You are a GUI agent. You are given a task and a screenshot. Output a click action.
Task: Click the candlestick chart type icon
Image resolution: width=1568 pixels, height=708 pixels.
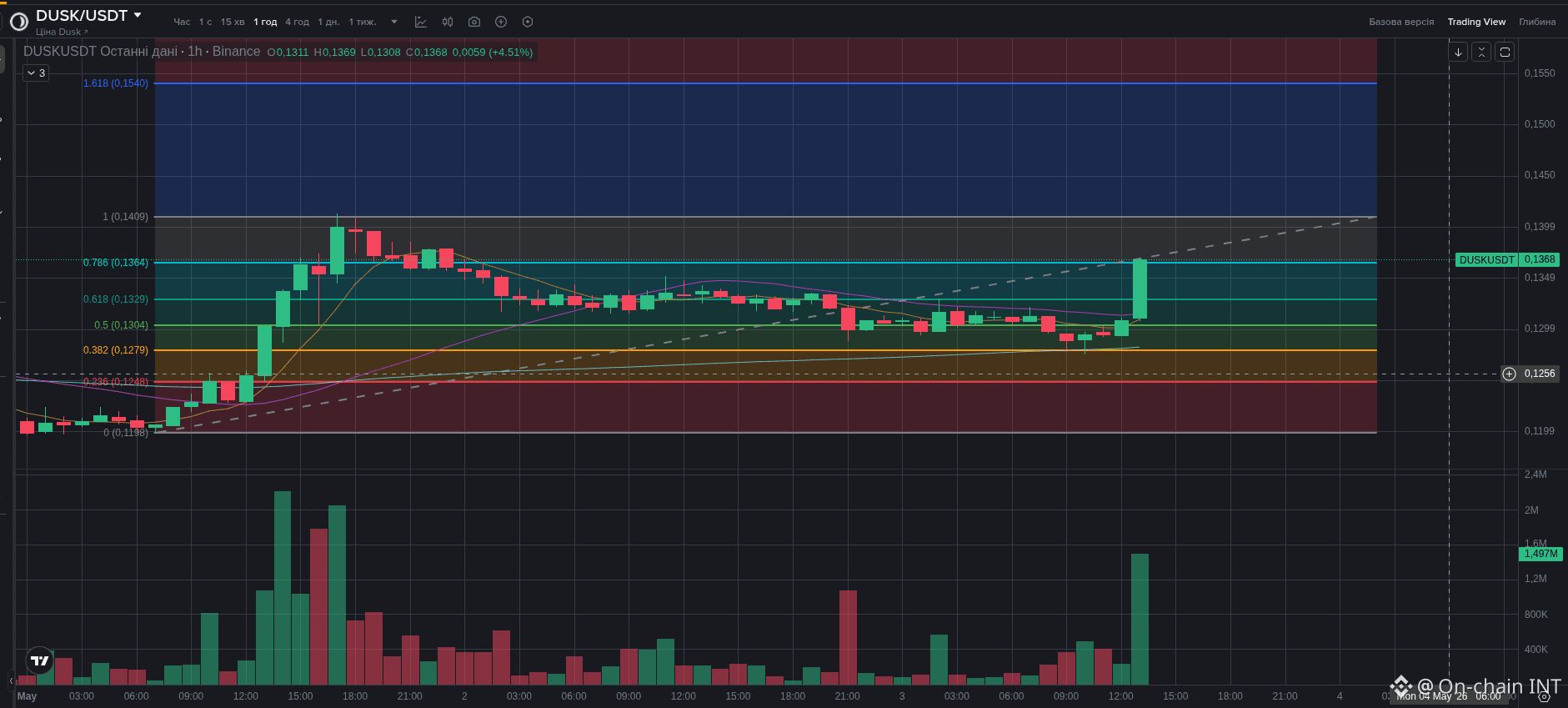[448, 22]
